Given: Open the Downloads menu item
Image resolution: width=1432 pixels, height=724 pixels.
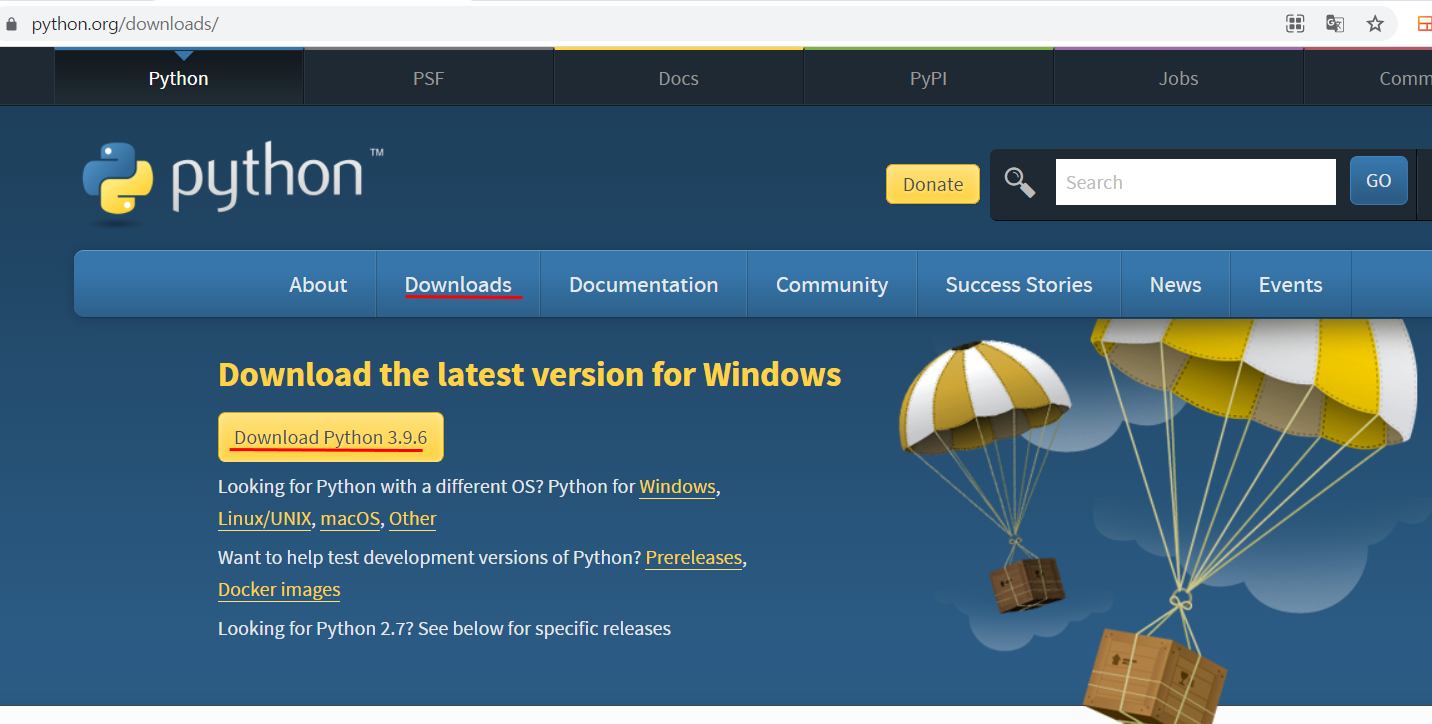Looking at the screenshot, I should pyautogui.click(x=458, y=284).
